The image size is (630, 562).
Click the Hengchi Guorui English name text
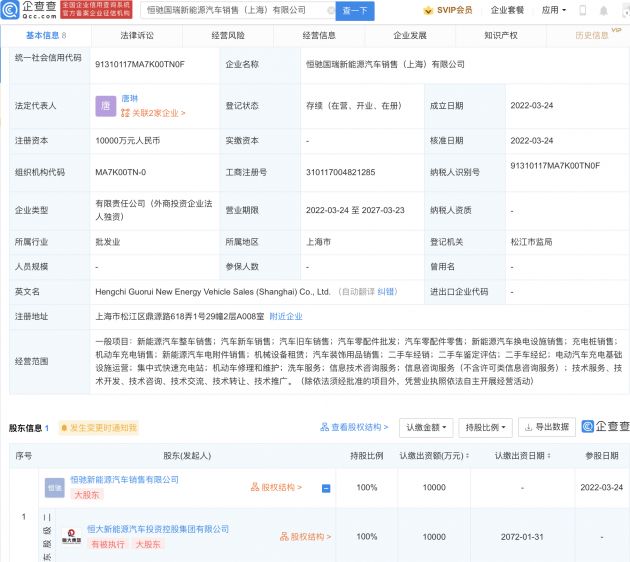(213, 292)
